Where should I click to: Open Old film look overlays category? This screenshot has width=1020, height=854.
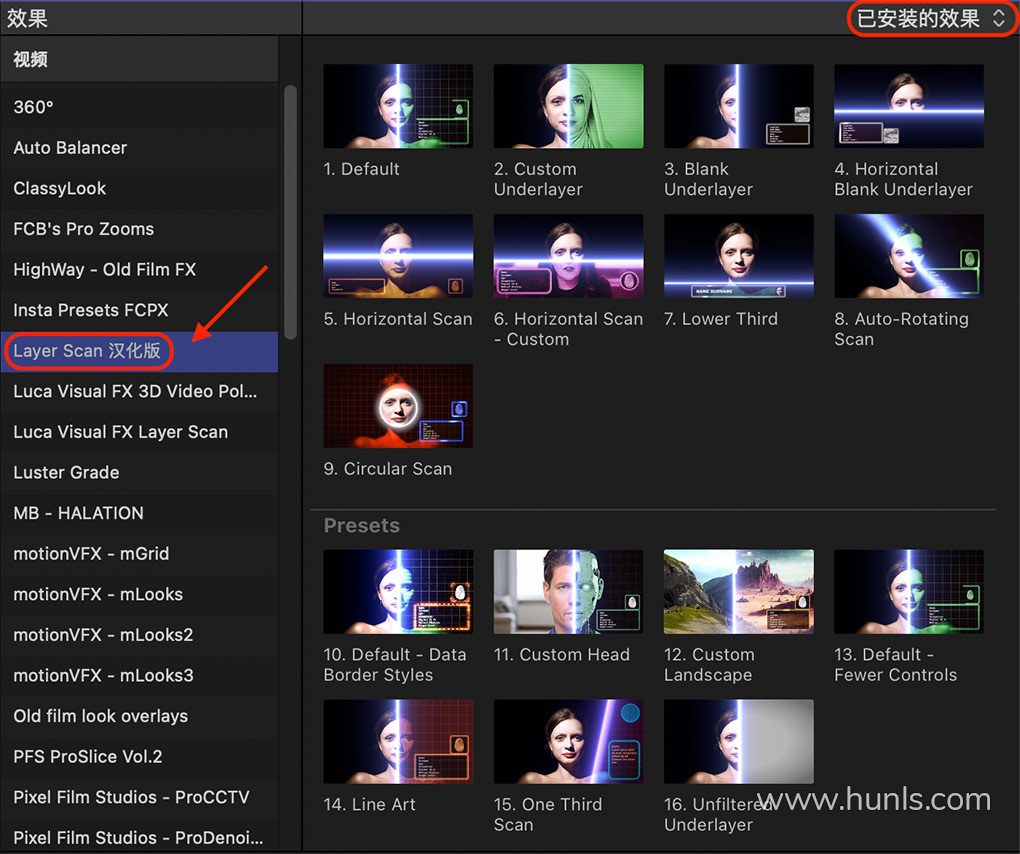click(100, 716)
